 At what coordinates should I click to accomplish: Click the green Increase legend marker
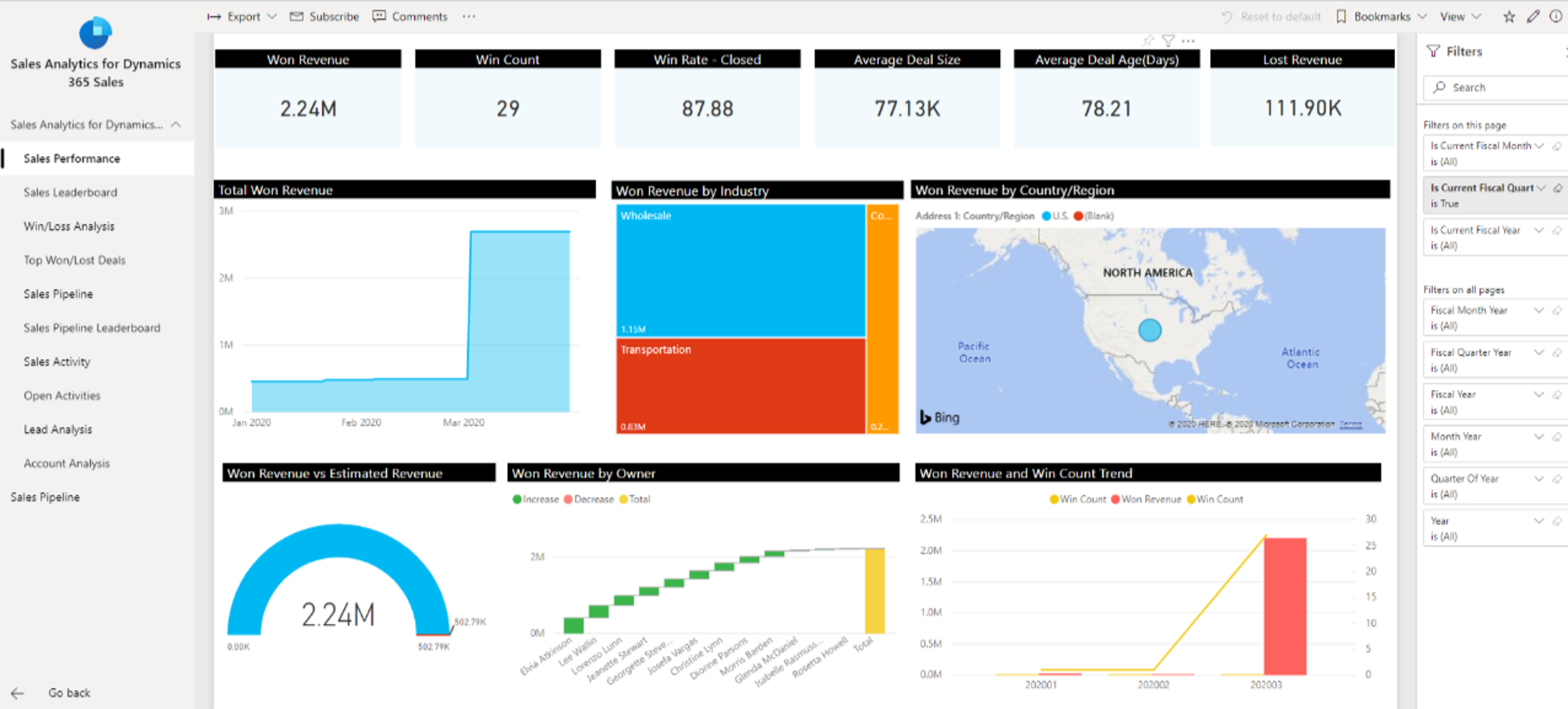516,499
